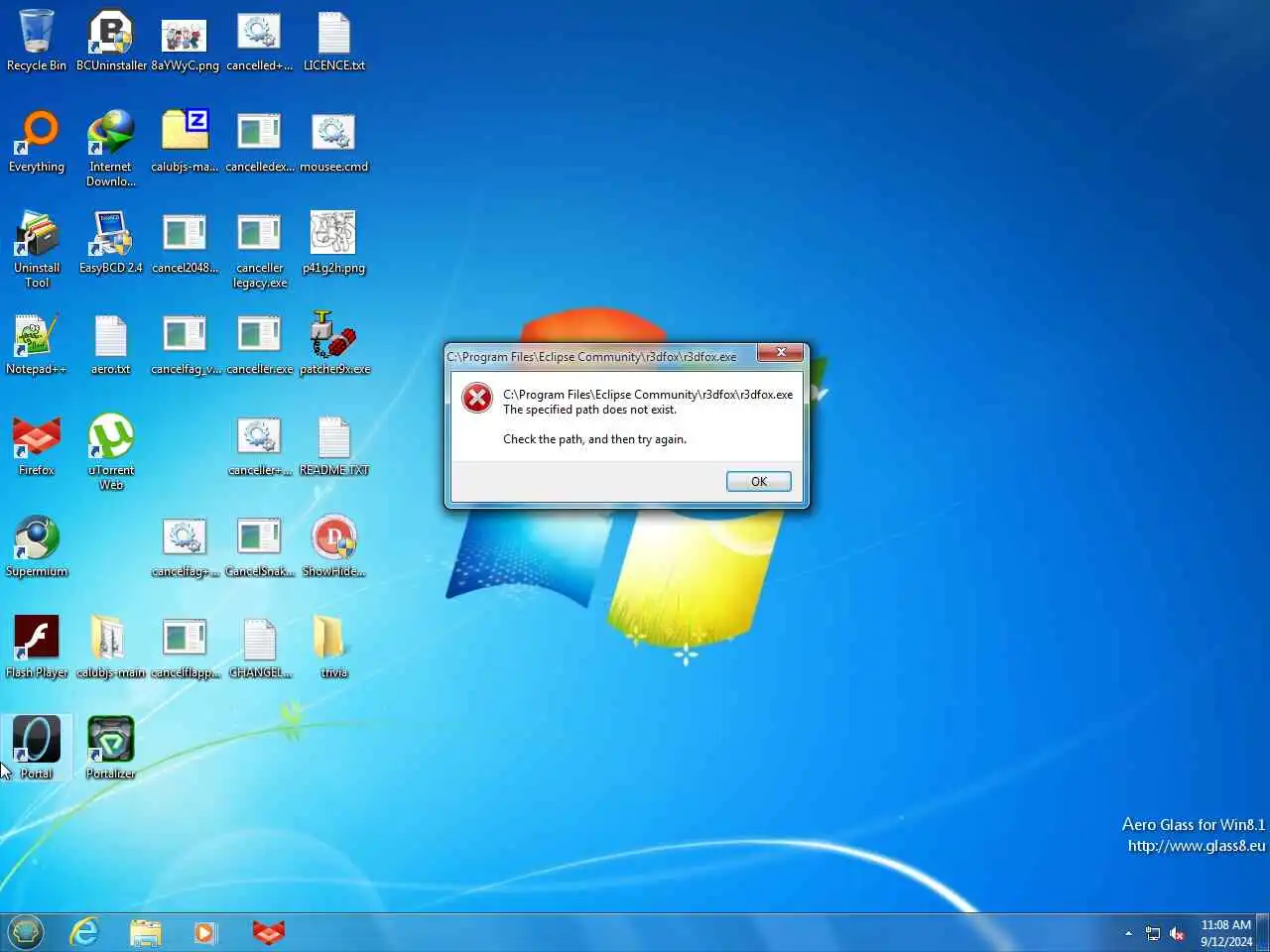Select the p41g2h.png image file

(334, 243)
